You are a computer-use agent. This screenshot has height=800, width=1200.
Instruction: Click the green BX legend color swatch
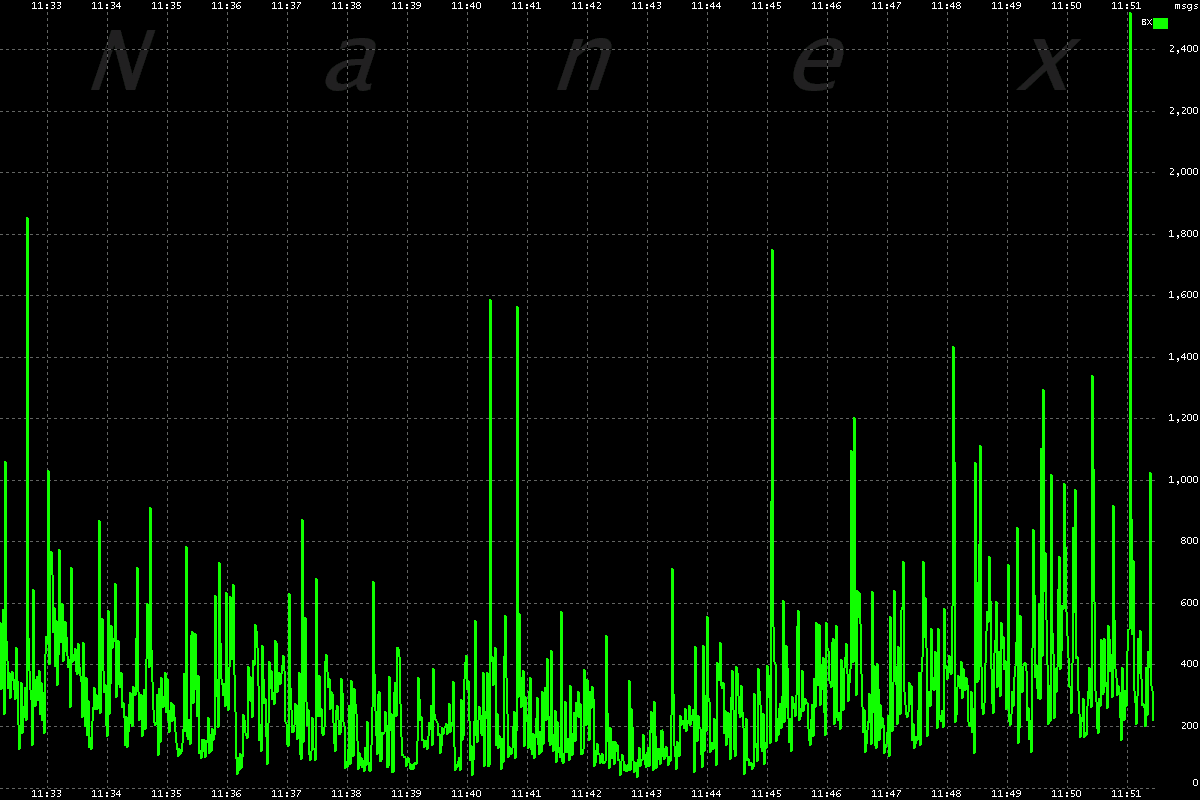1160,23
